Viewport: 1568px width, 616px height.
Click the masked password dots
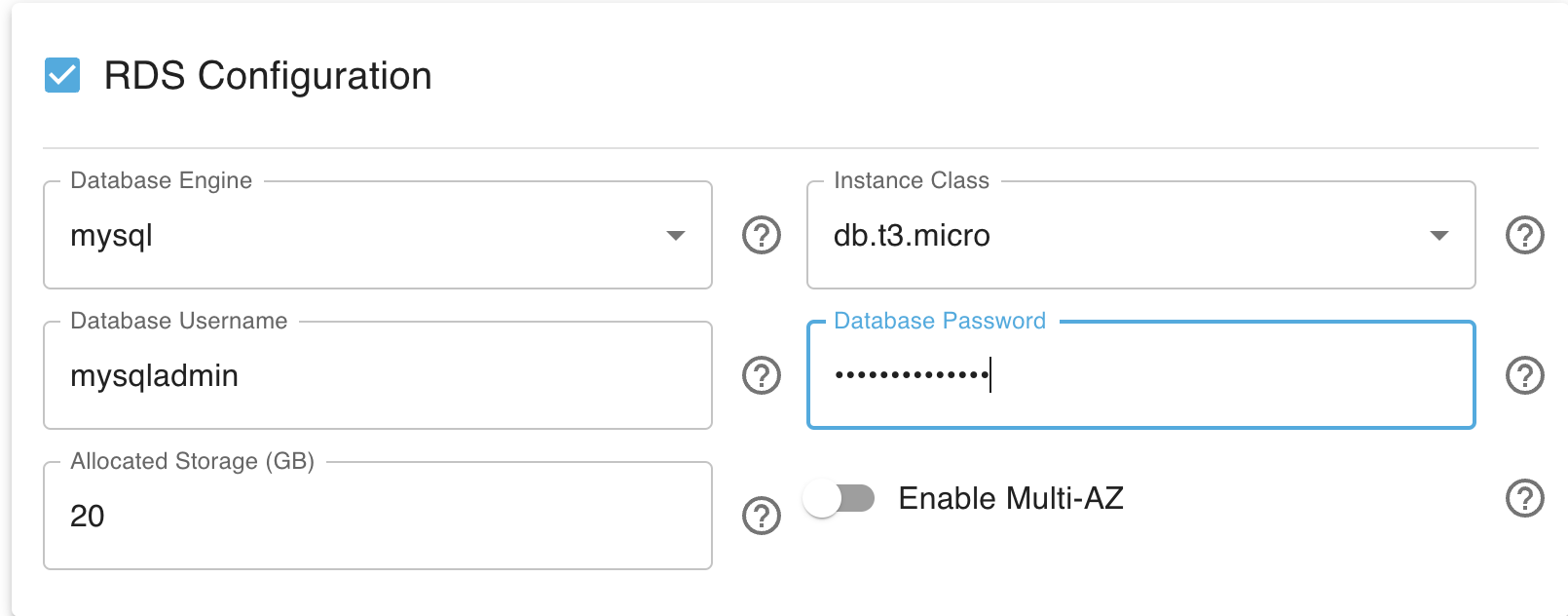click(x=911, y=375)
